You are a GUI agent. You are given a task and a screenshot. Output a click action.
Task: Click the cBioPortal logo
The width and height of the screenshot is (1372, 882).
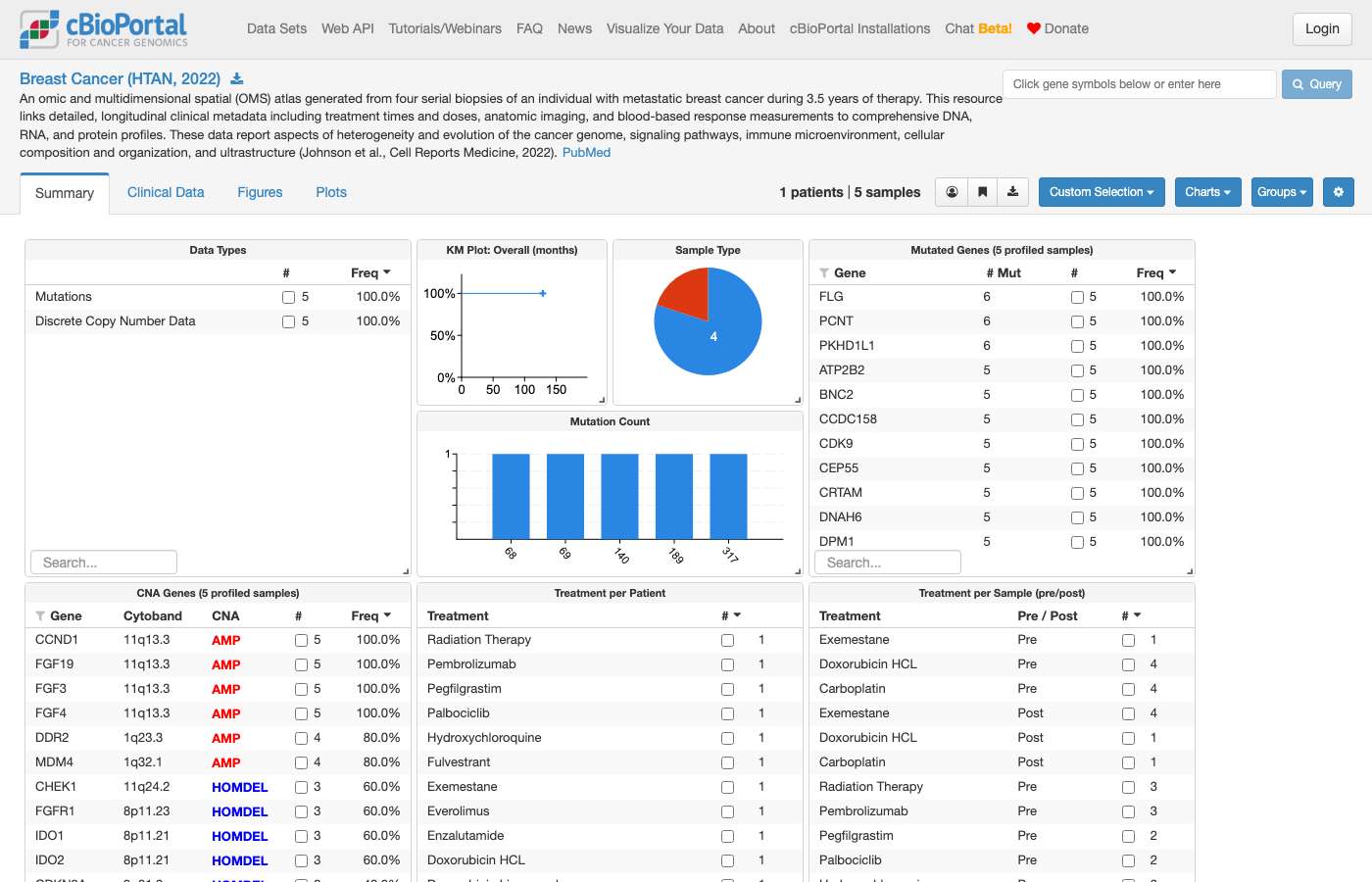point(104,29)
